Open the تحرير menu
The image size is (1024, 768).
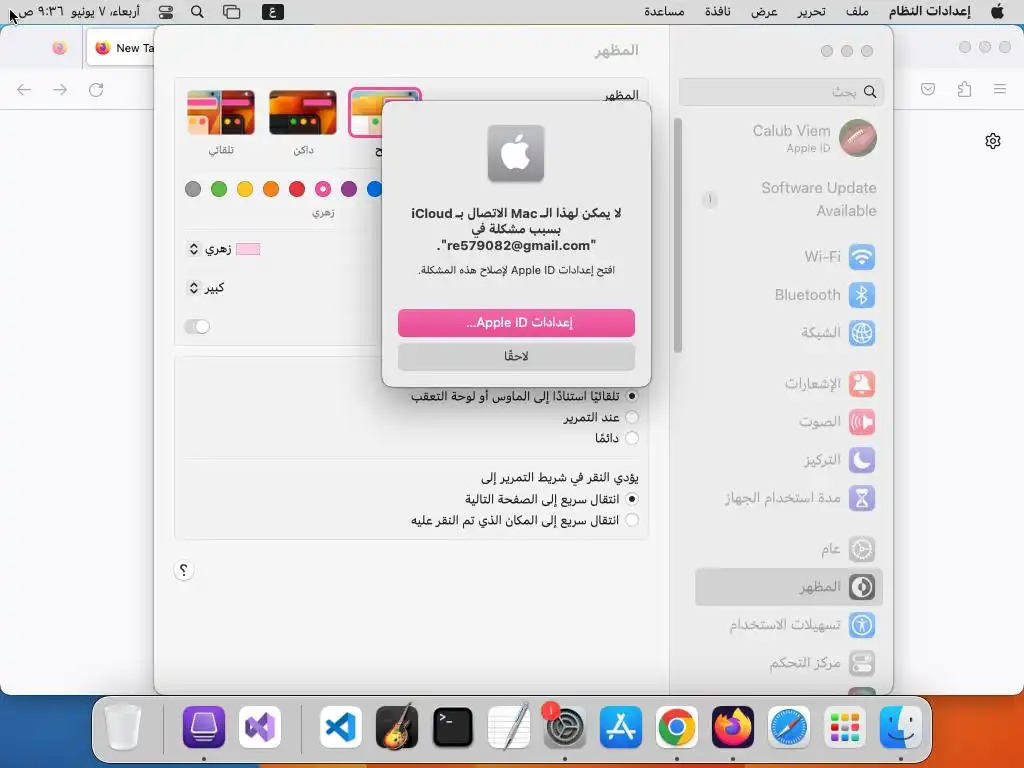coord(811,12)
